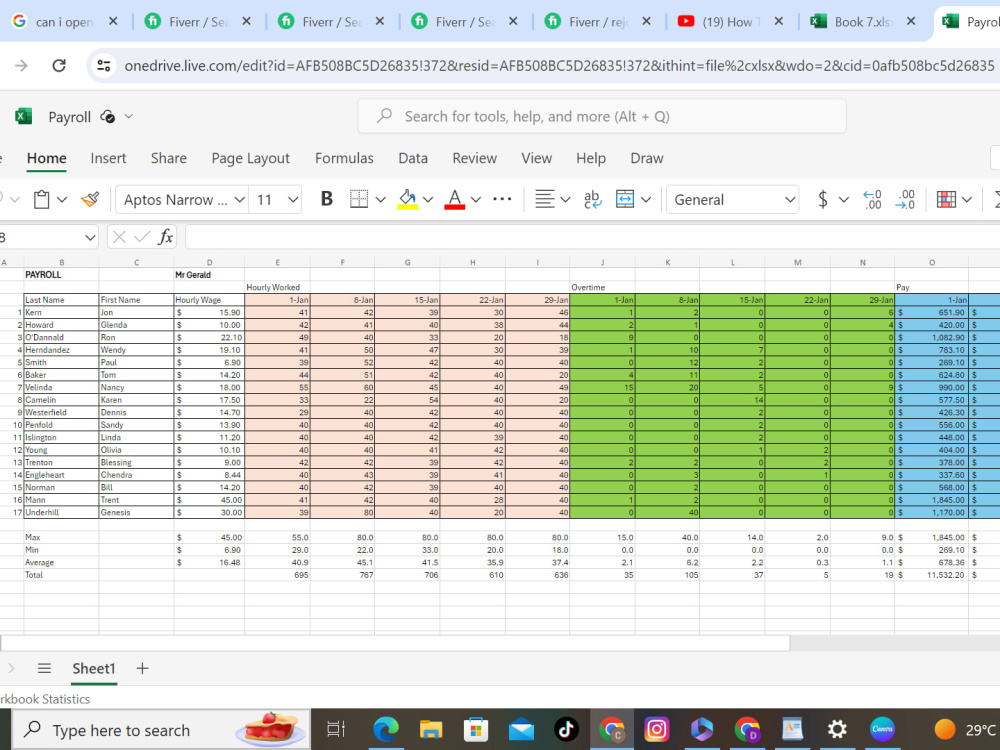Switch to Book 7.xlsx browser tab

pos(863,22)
